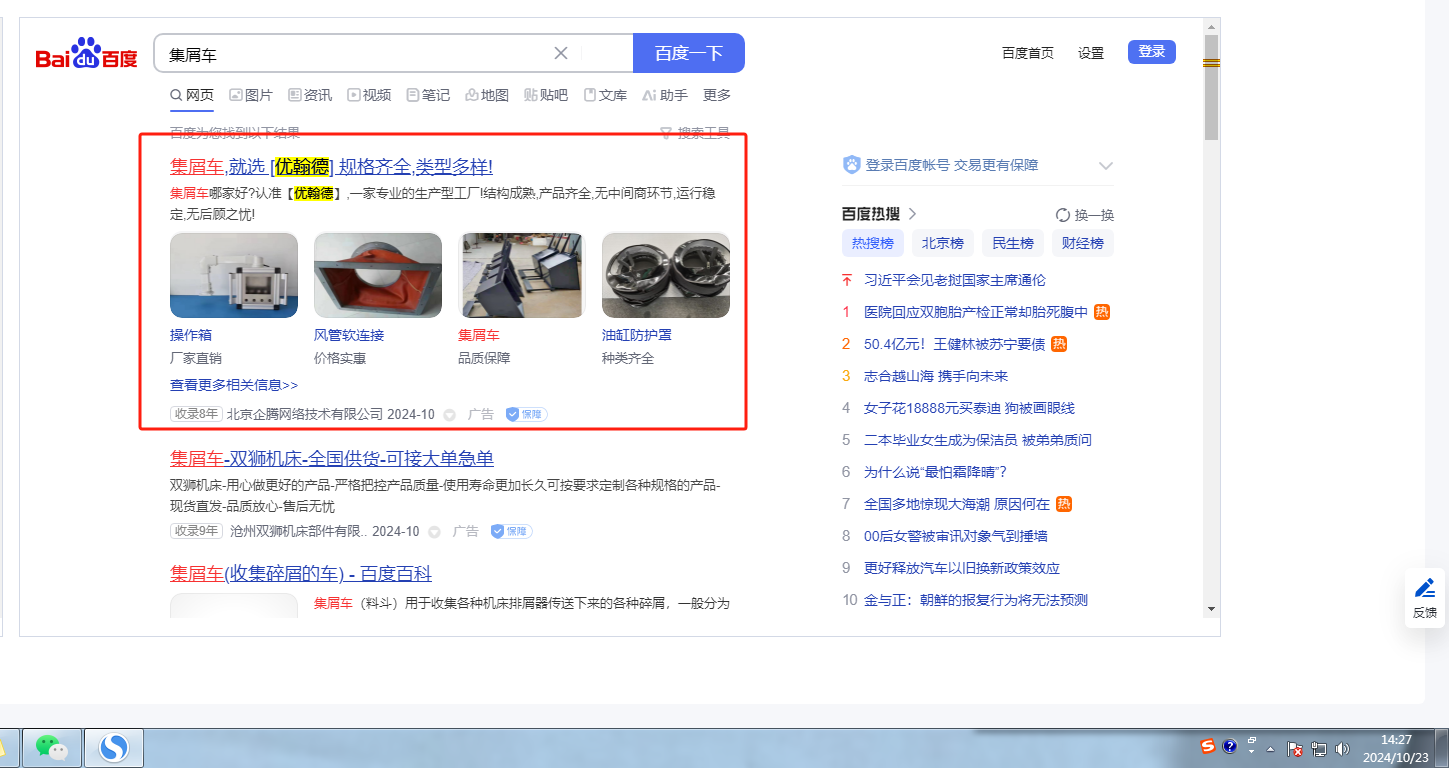Viewport: 1449px width, 768px height.
Task: Open the 集屑车 product thumbnail
Action: tap(522, 275)
